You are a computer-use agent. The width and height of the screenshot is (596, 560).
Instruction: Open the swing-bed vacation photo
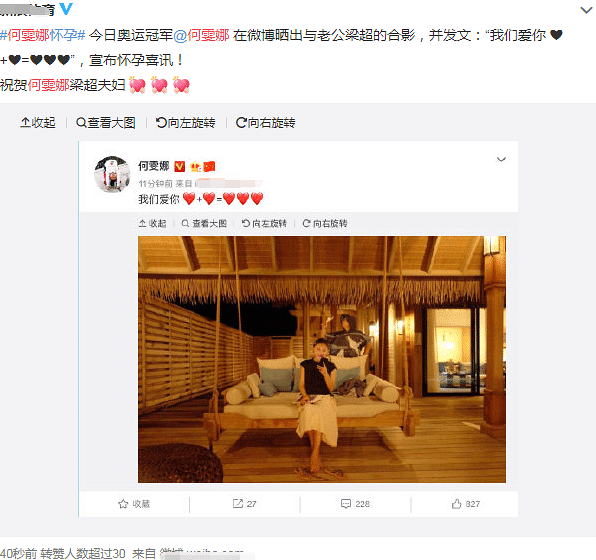tap(322, 359)
